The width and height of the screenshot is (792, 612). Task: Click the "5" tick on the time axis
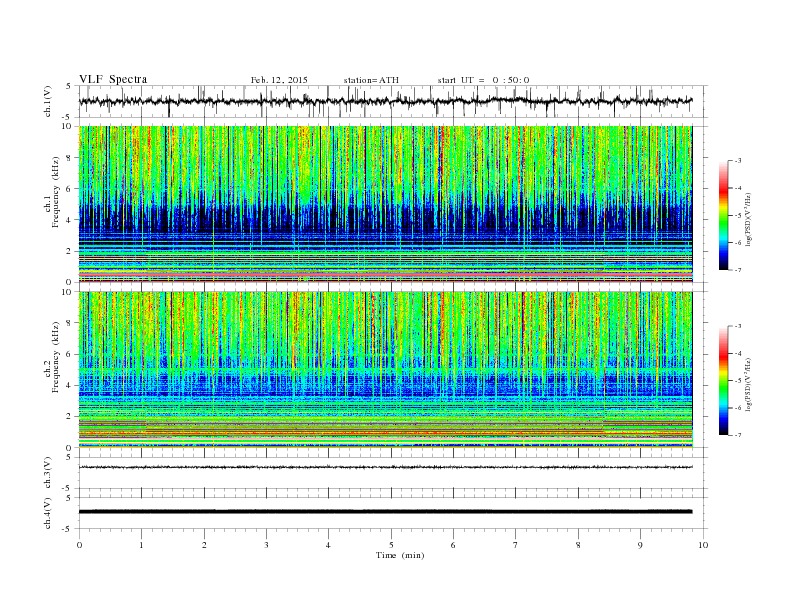[391, 545]
